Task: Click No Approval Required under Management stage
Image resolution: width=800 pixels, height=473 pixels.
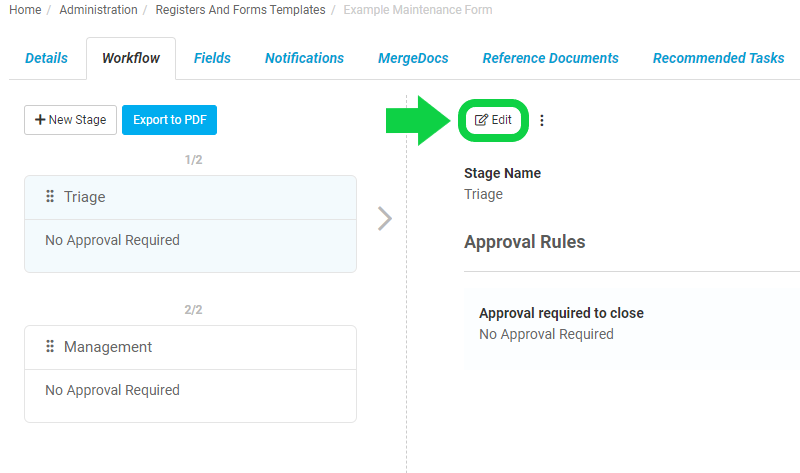Action: [x=112, y=390]
